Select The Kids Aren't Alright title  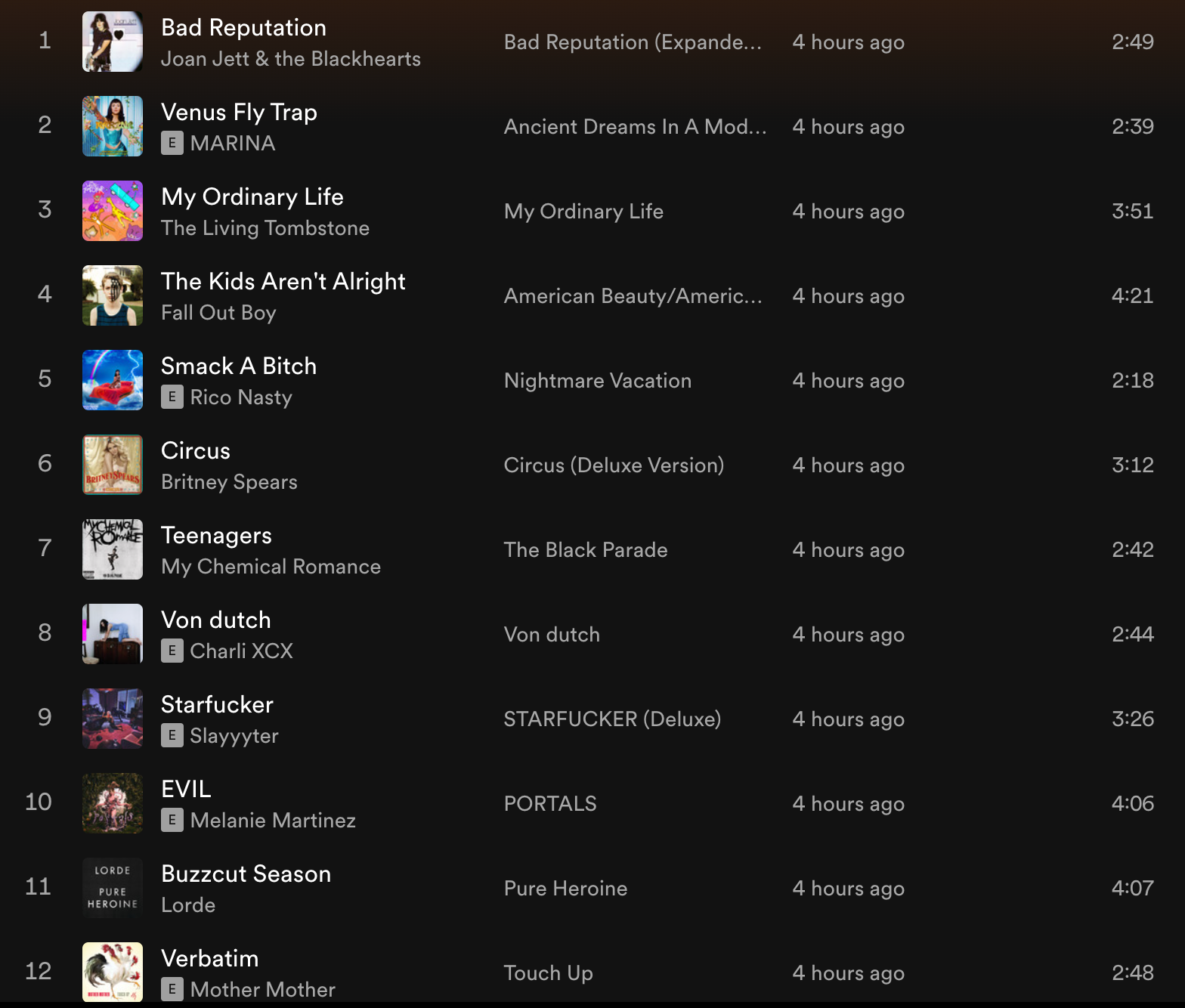click(x=283, y=282)
